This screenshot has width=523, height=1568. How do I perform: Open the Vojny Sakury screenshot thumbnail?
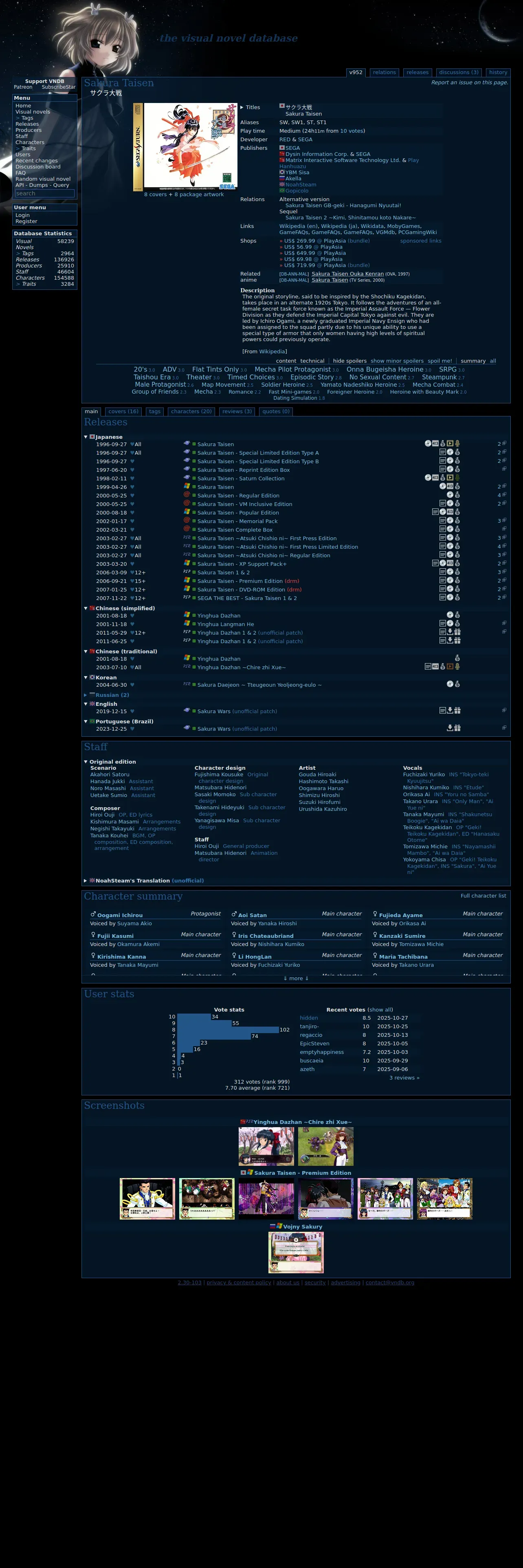[296, 1253]
